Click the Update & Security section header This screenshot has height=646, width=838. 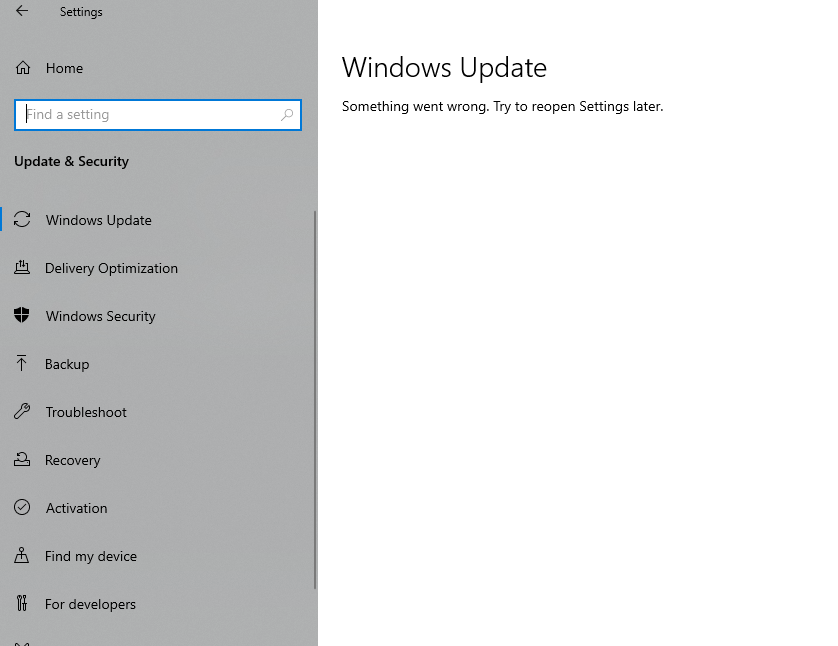point(72,161)
